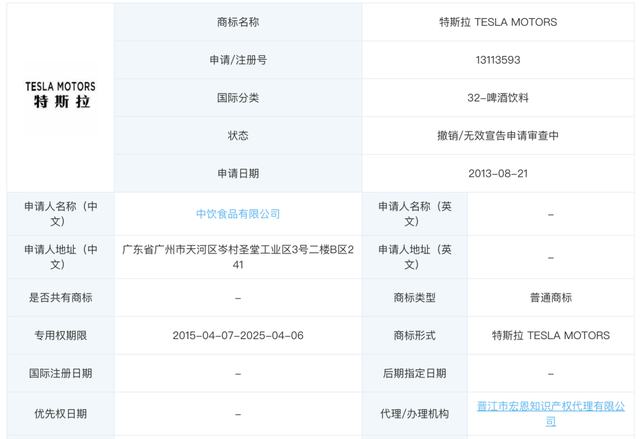
Task: Select the 优先权日期 label cell
Action: coord(60,413)
